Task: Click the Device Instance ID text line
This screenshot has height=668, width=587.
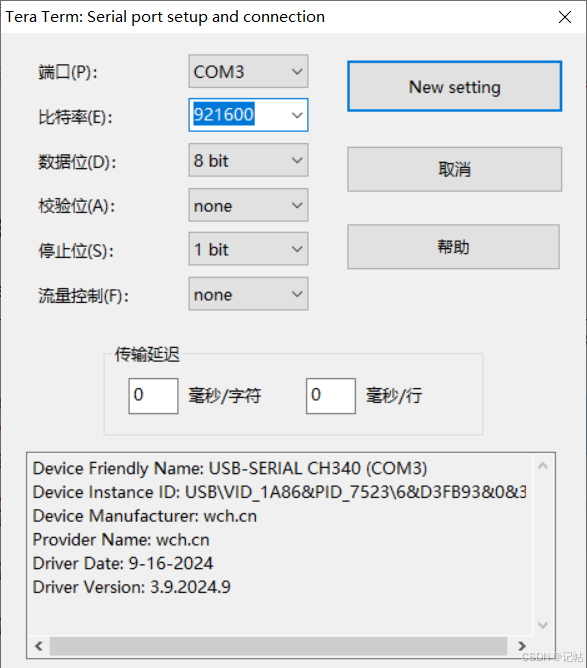Action: pos(280,492)
